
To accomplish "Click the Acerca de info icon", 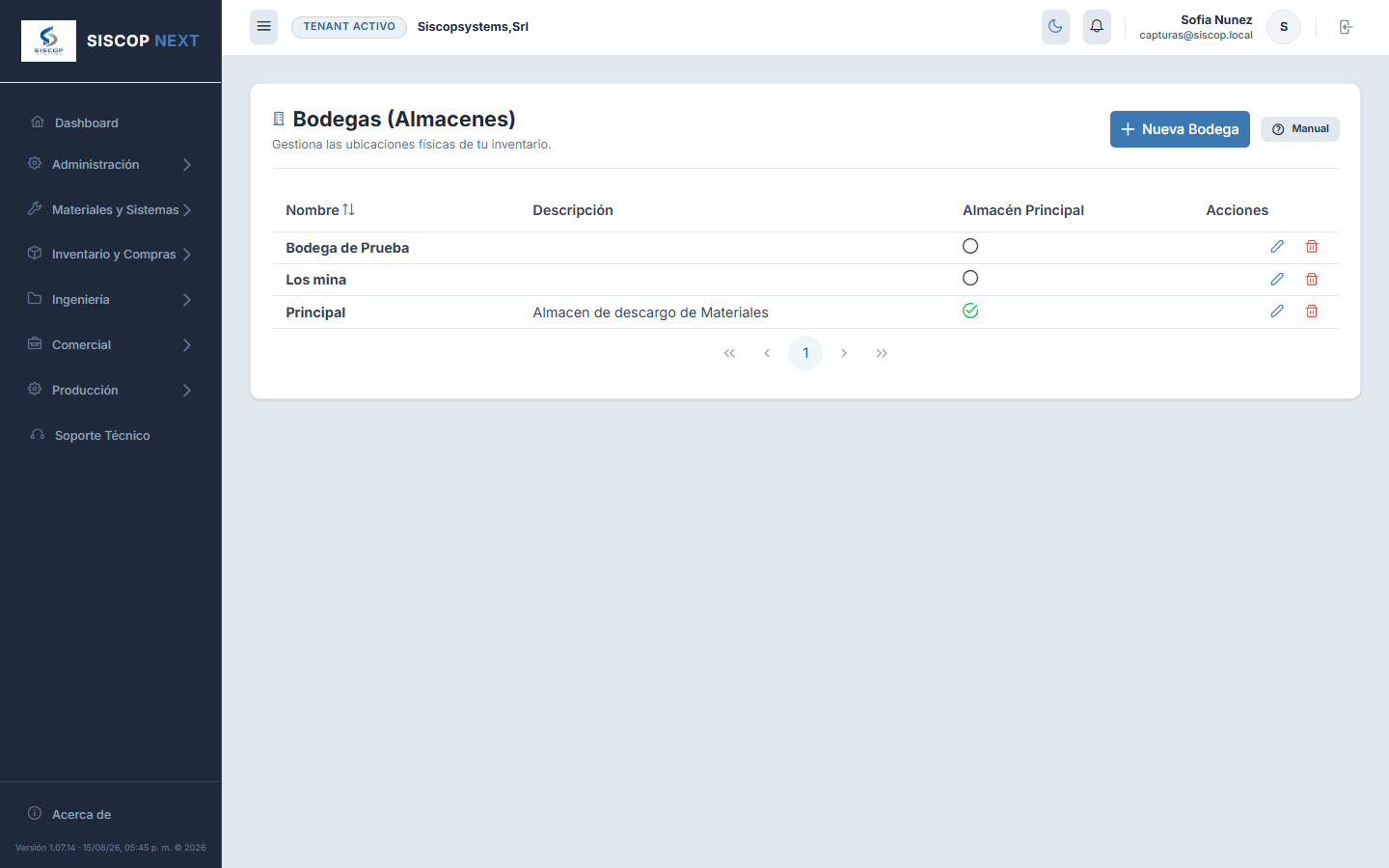I will click(x=35, y=813).
